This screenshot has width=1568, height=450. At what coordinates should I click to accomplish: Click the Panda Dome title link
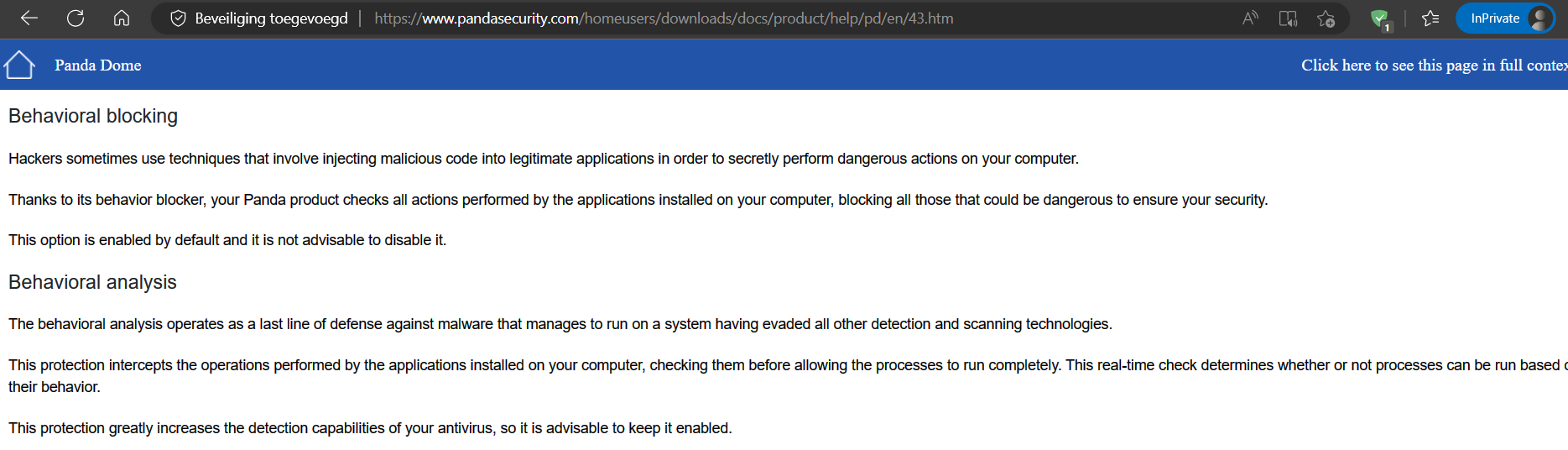pyautogui.click(x=98, y=65)
